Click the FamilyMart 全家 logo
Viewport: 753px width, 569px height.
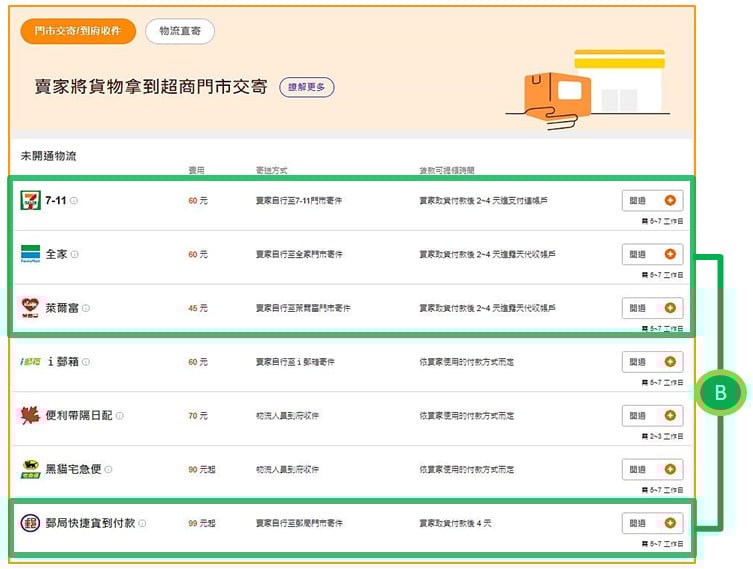30,254
